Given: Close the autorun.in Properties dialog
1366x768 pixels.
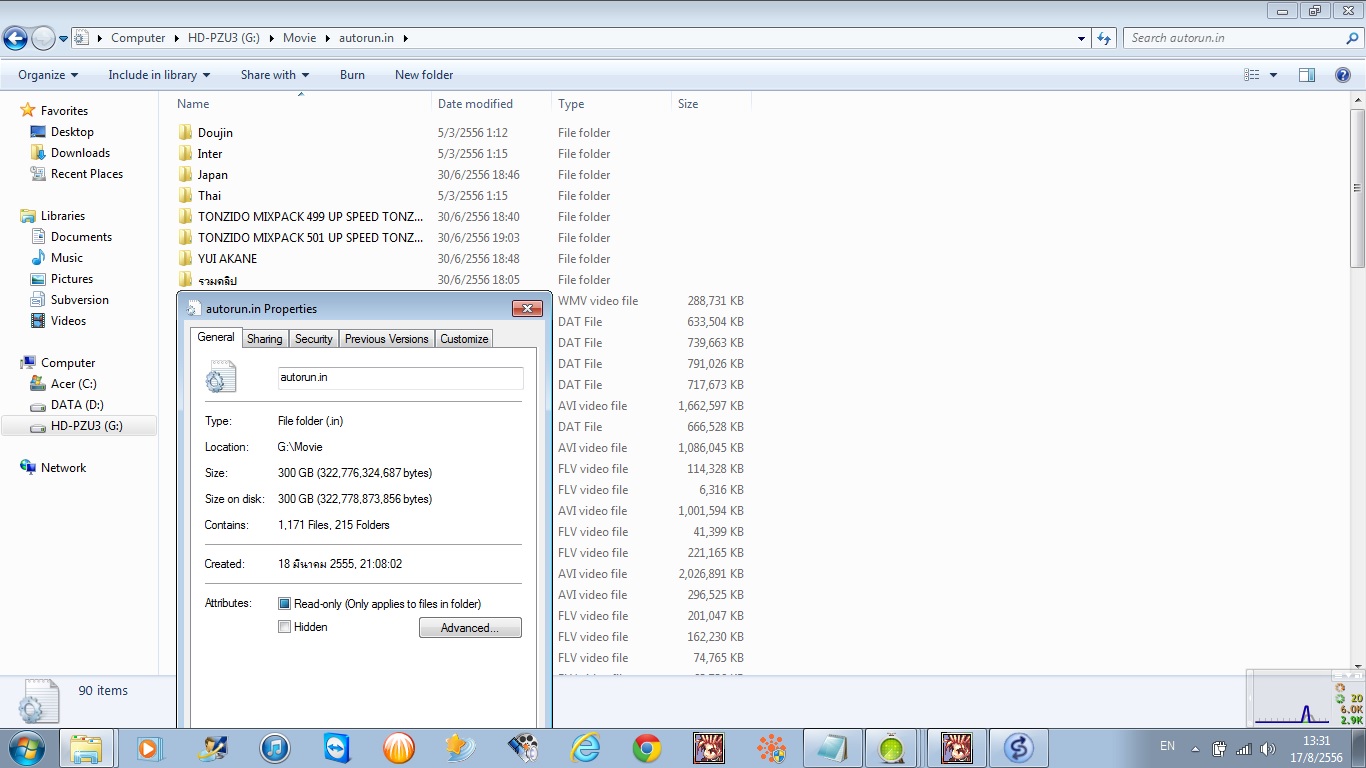Looking at the screenshot, I should [x=527, y=308].
